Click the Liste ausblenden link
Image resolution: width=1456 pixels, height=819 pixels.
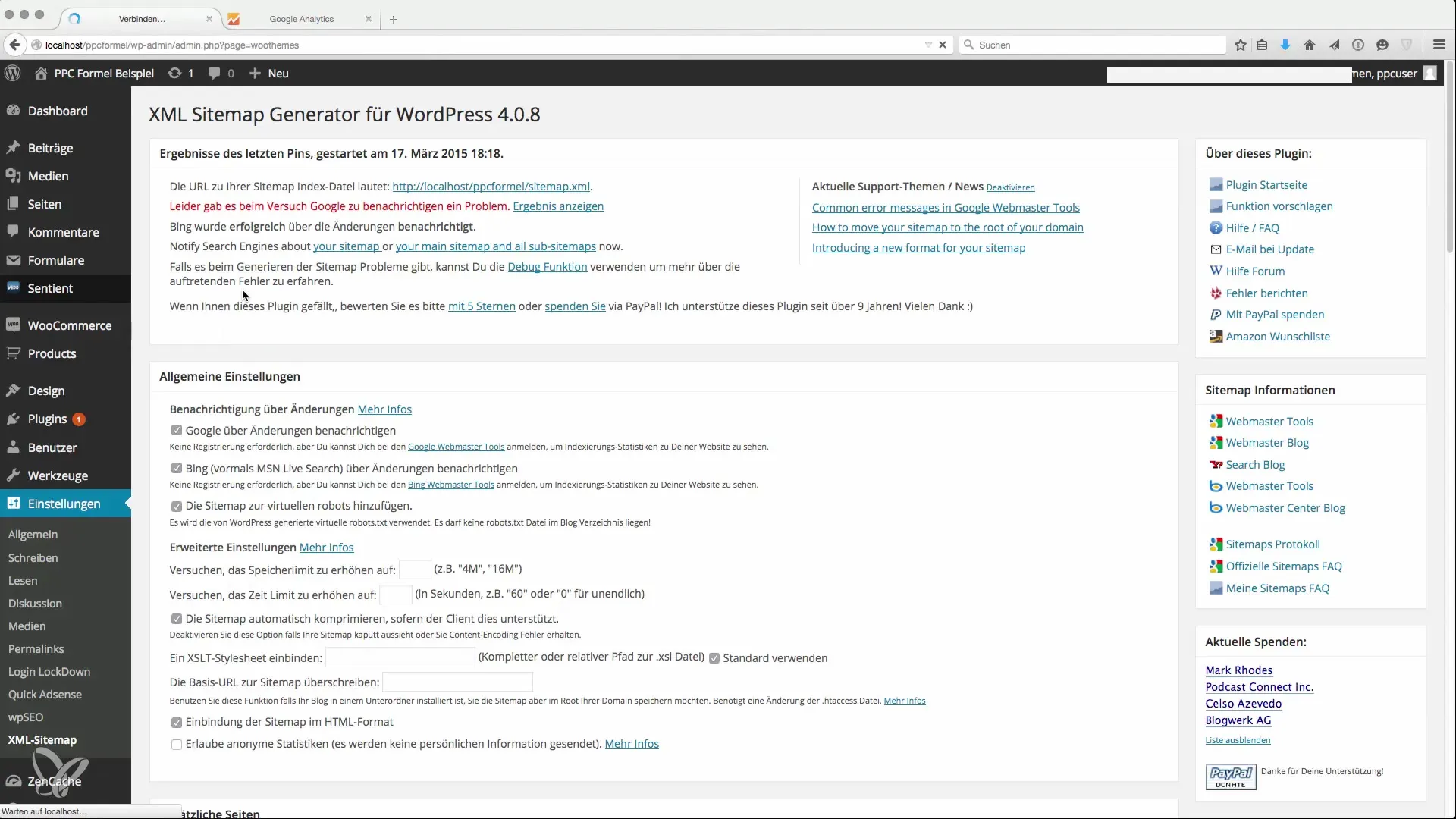[x=1238, y=740]
